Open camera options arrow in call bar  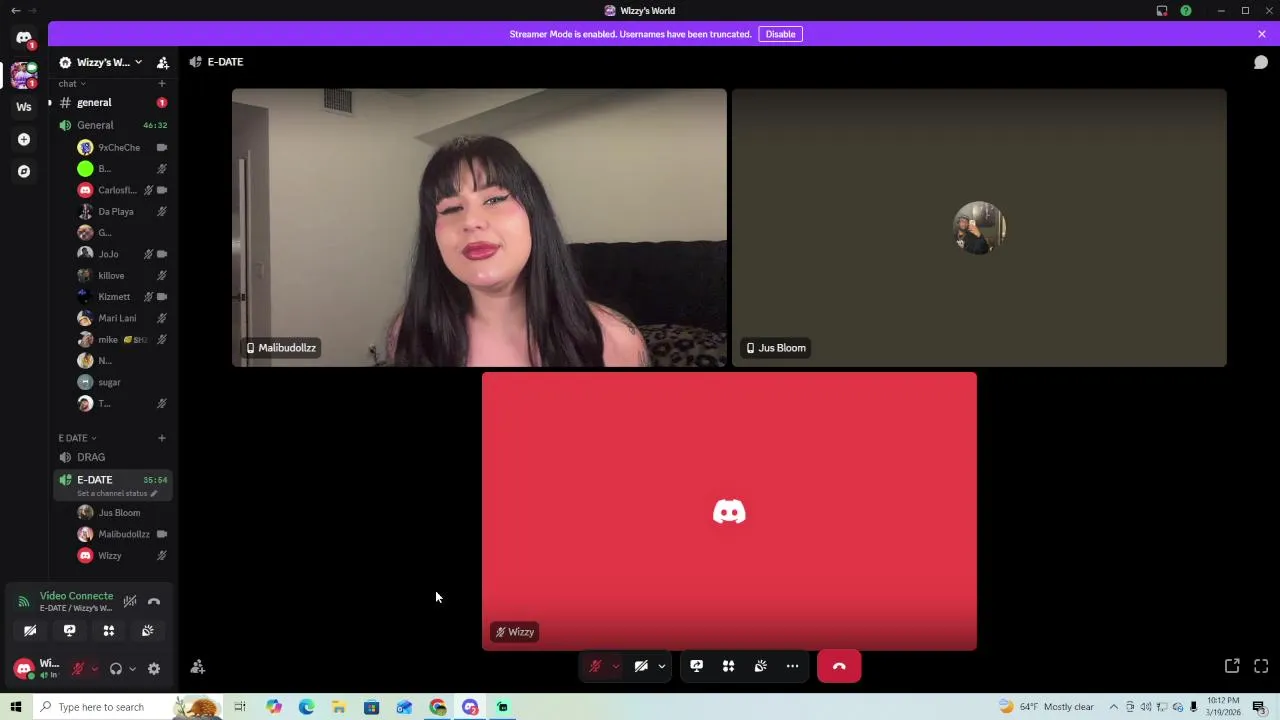pyautogui.click(x=661, y=666)
